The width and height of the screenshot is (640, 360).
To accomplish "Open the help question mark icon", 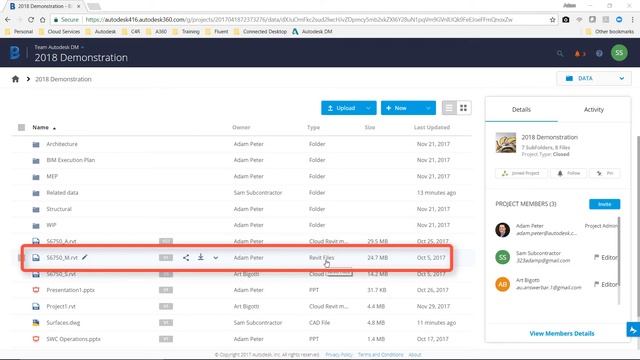I will [x=599, y=53].
